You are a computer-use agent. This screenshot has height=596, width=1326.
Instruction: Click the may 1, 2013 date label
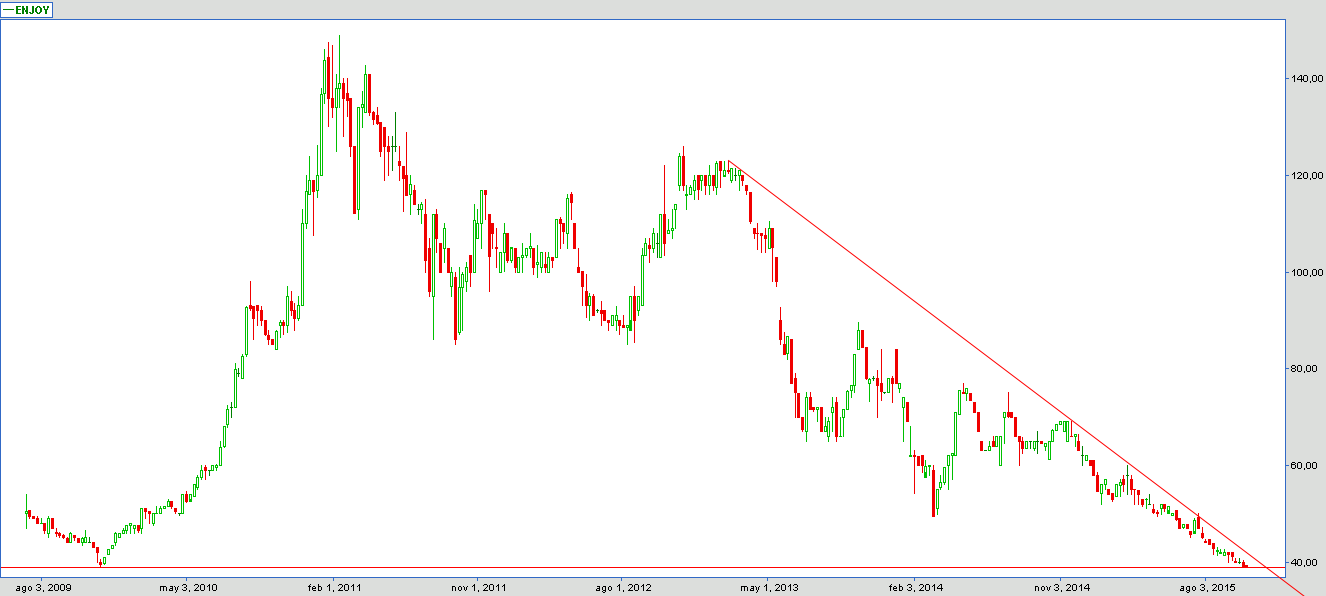coord(771,587)
